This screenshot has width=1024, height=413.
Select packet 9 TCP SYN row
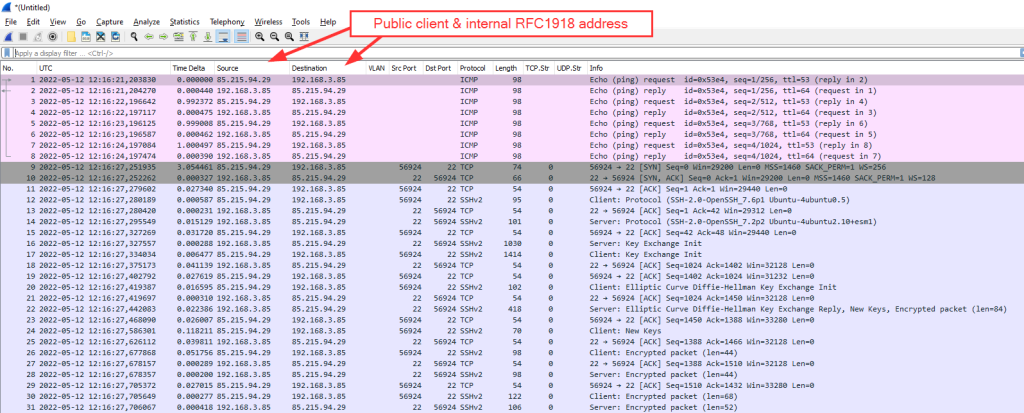(512, 167)
